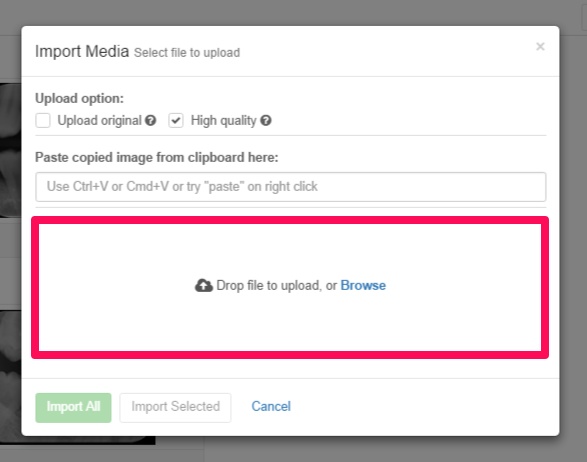Cancel the media import
Image resolution: width=587 pixels, height=462 pixels.
[271, 407]
